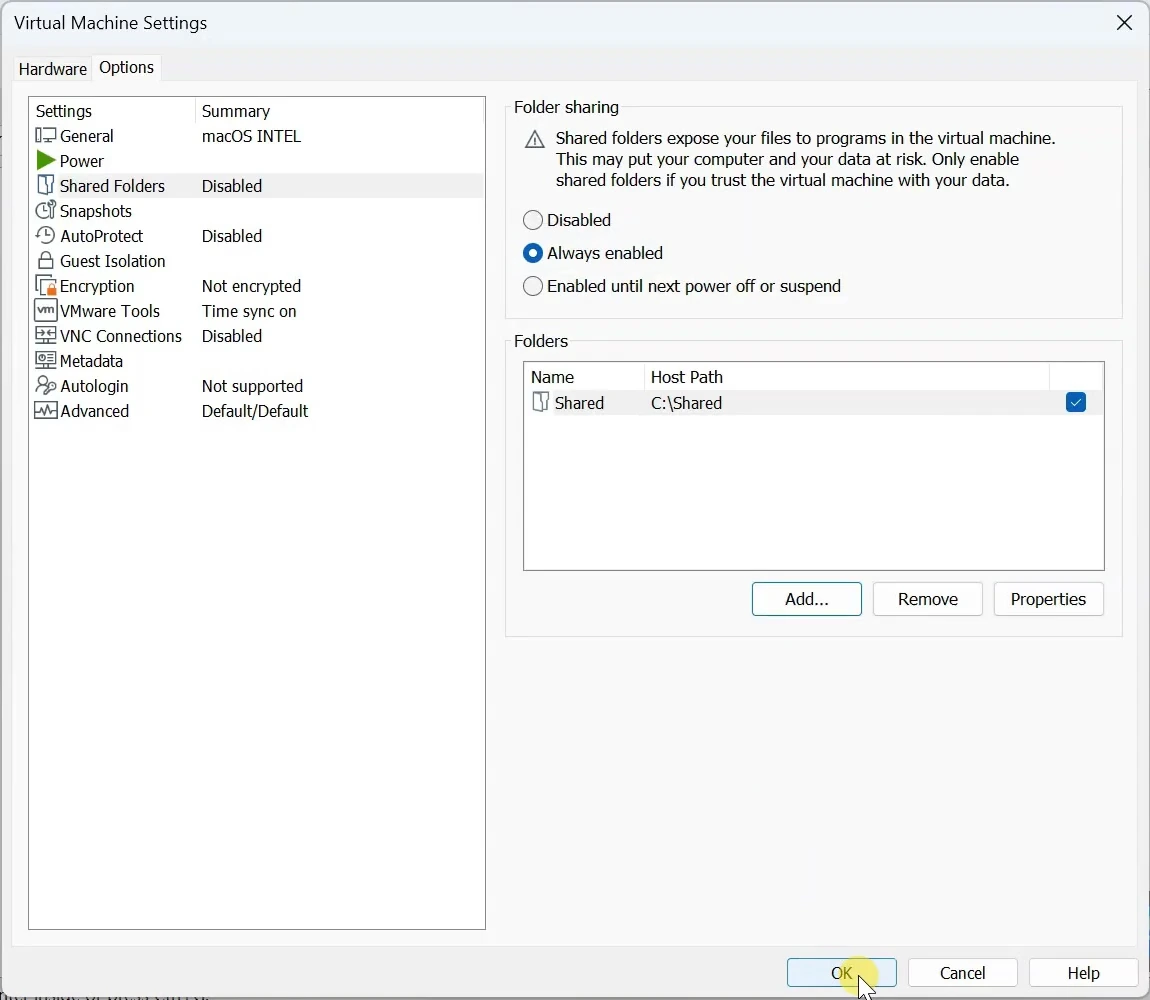The width and height of the screenshot is (1150, 1000).
Task: Select the General settings row label
Action: 87,136
